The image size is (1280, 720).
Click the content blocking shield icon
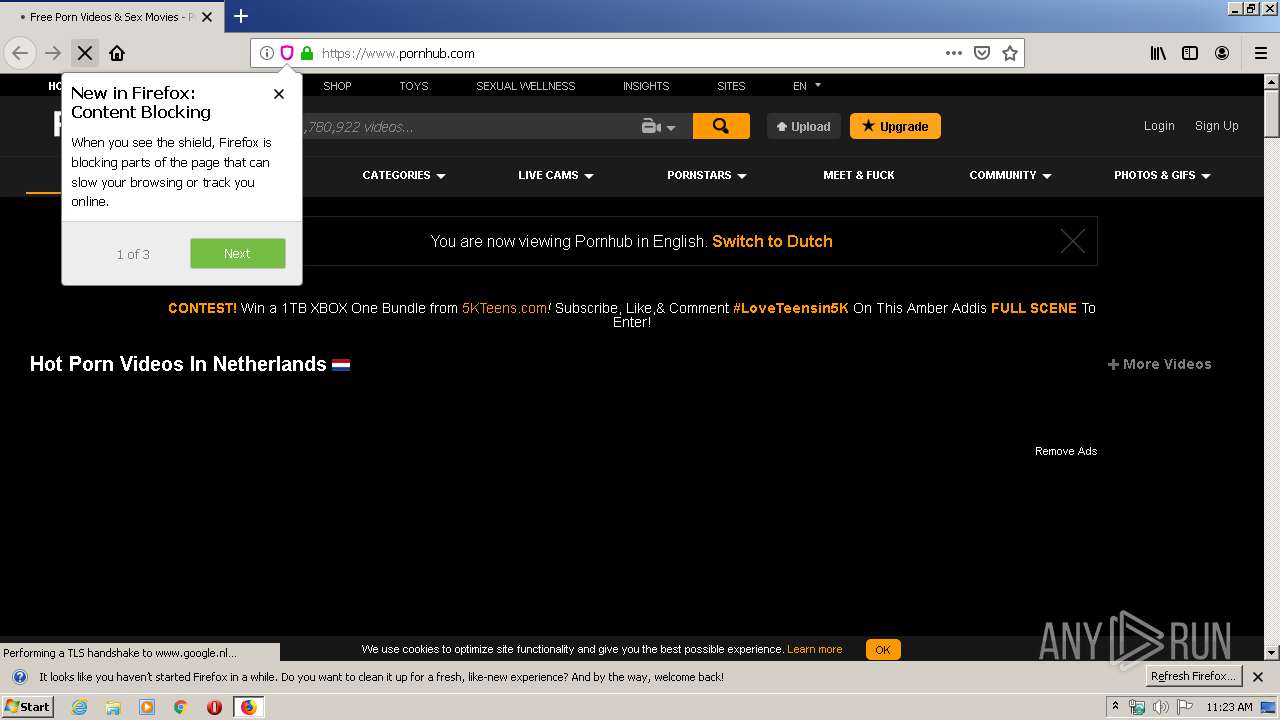tap(287, 53)
